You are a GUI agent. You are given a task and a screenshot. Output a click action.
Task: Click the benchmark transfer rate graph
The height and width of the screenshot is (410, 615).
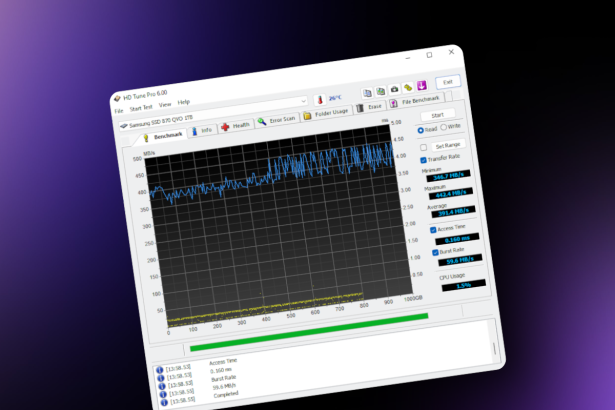tap(278, 226)
